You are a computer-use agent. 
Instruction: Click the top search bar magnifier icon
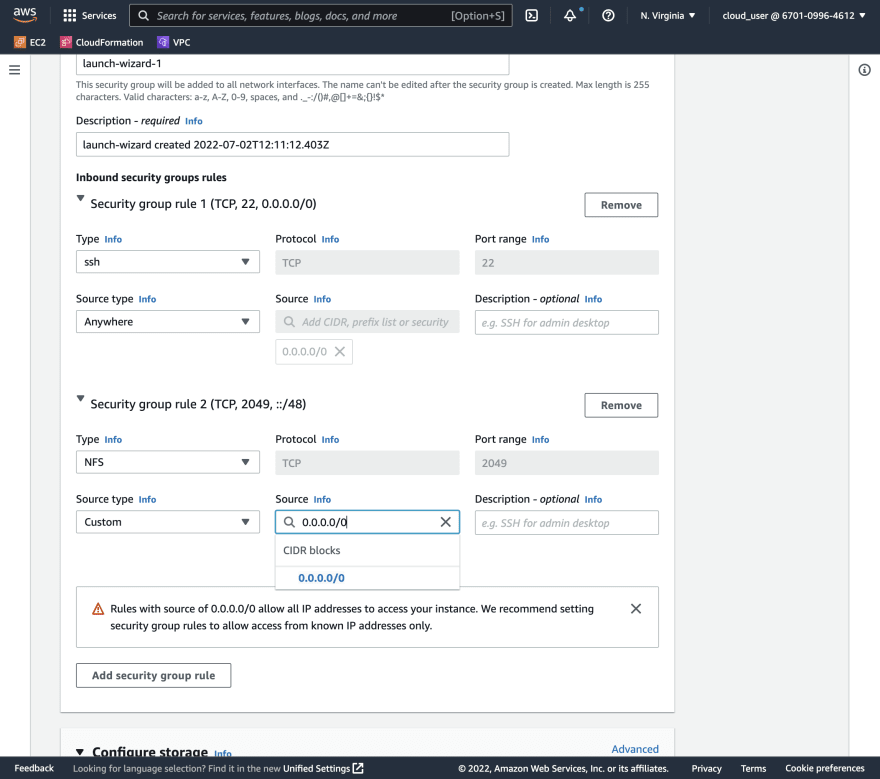[144, 16]
